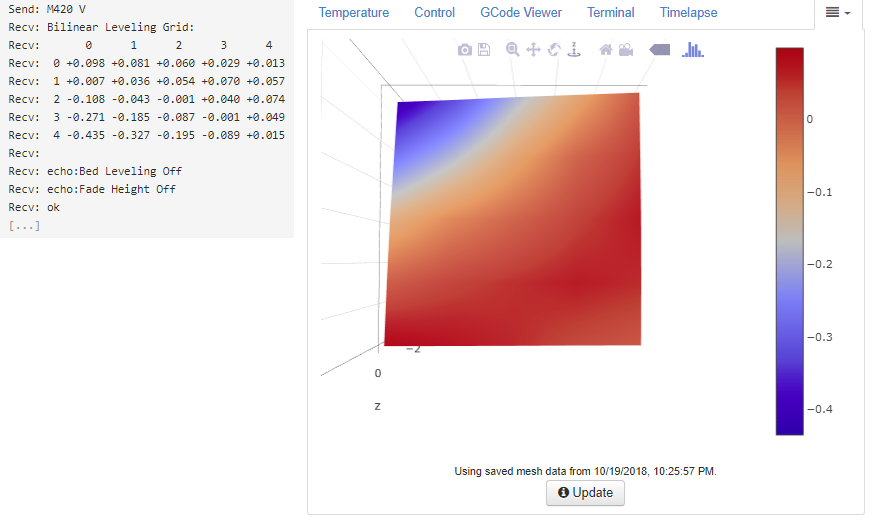Click the color scale bar legend
Image resolution: width=877 pixels, height=523 pixels.
789,241
